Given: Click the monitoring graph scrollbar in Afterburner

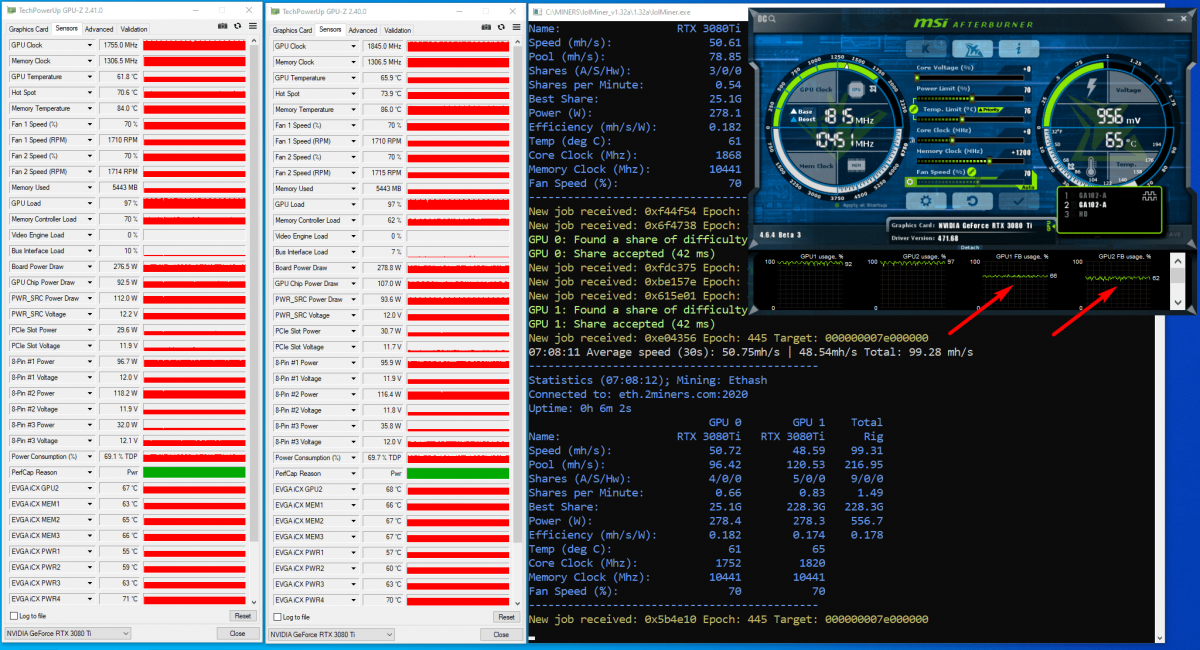Looking at the screenshot, I should click(x=1177, y=275).
